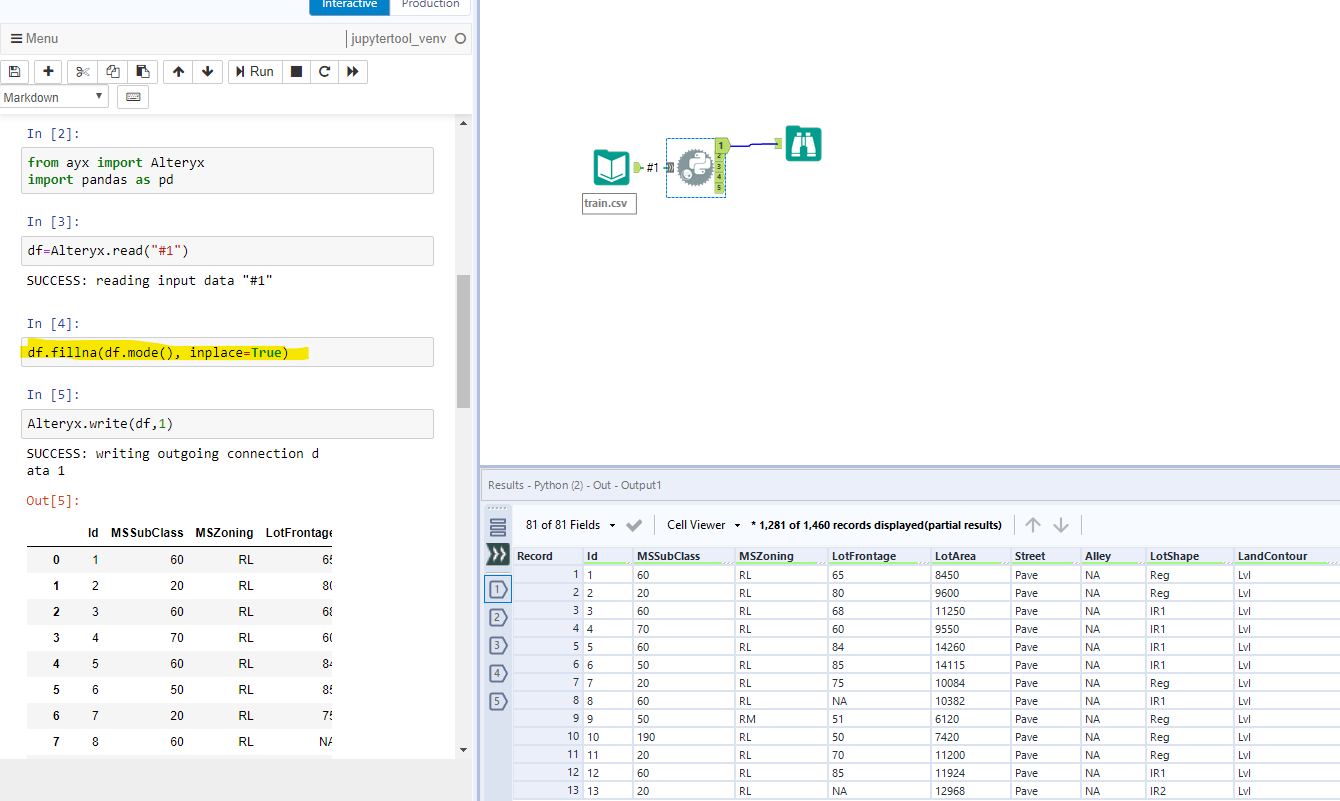Insert a new cell with plus icon
1340x801 pixels.
48,72
